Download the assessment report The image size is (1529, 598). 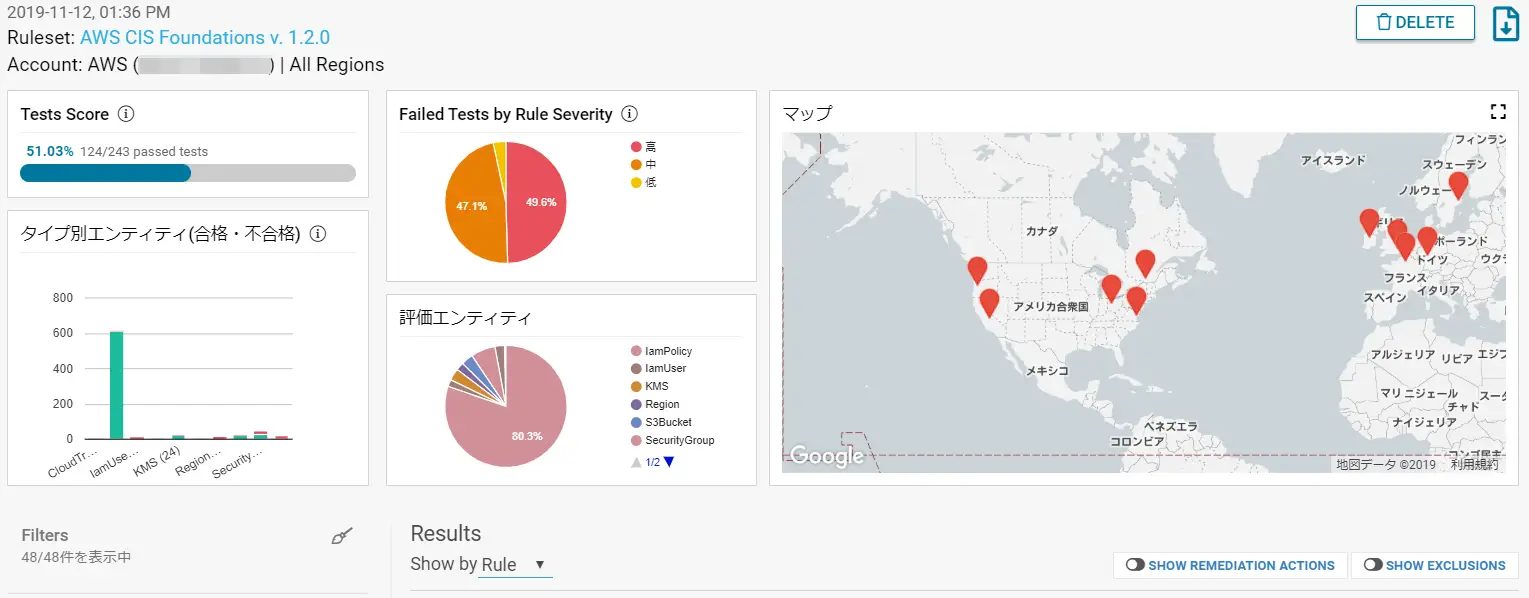pos(1506,24)
